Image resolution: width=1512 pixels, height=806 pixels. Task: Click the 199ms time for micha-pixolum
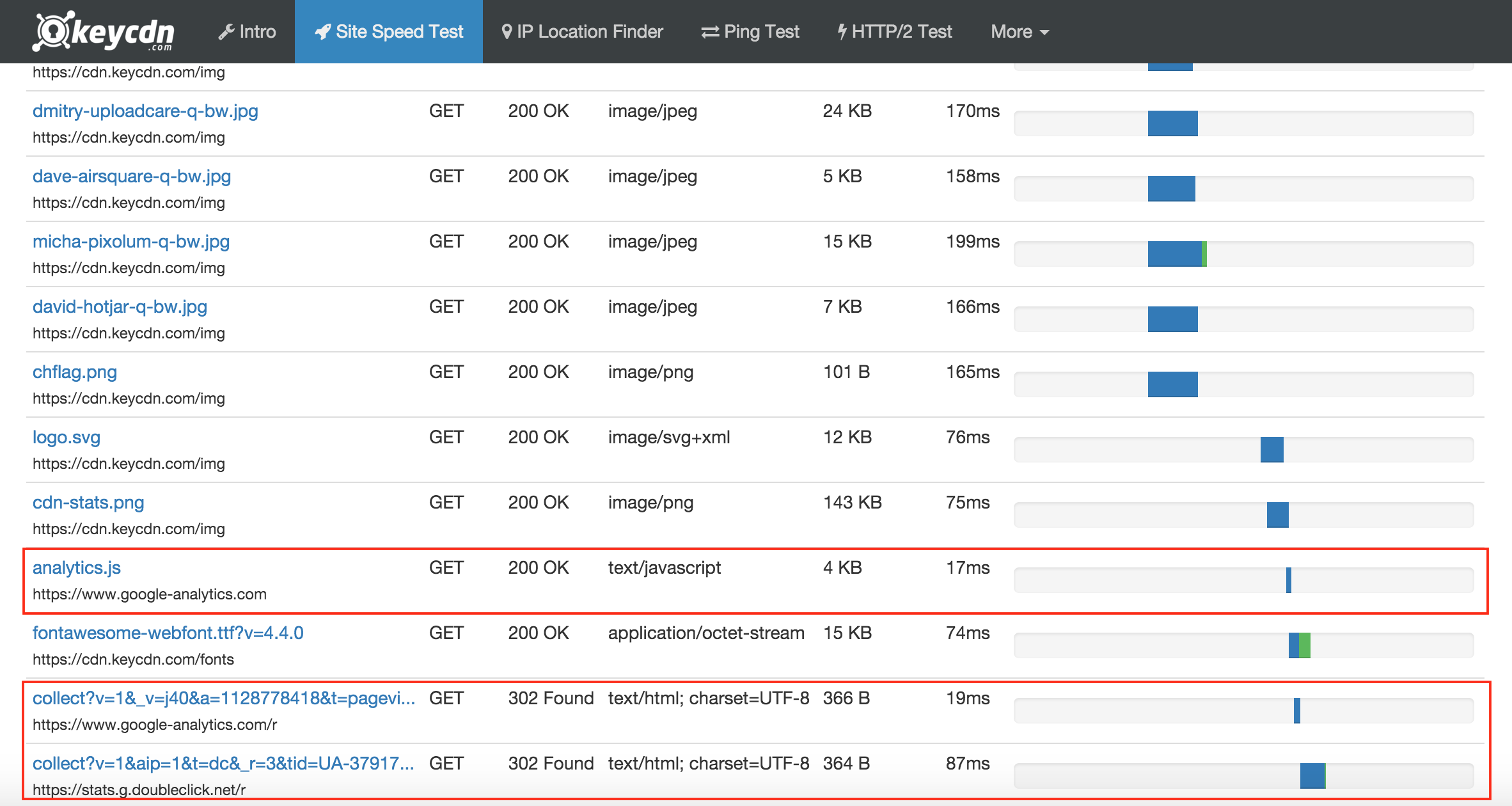(x=972, y=242)
